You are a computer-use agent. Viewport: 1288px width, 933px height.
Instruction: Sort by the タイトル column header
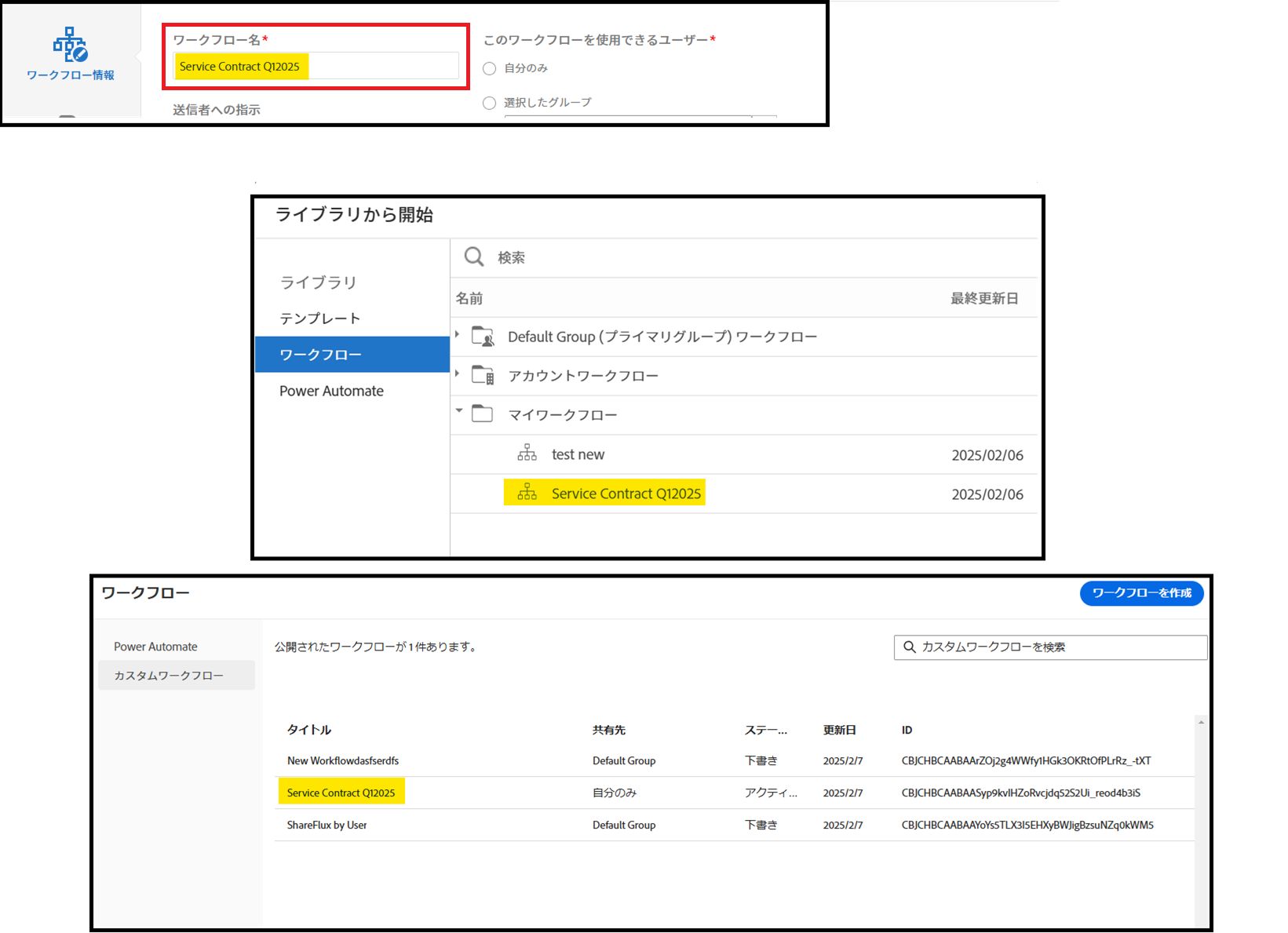(x=309, y=730)
